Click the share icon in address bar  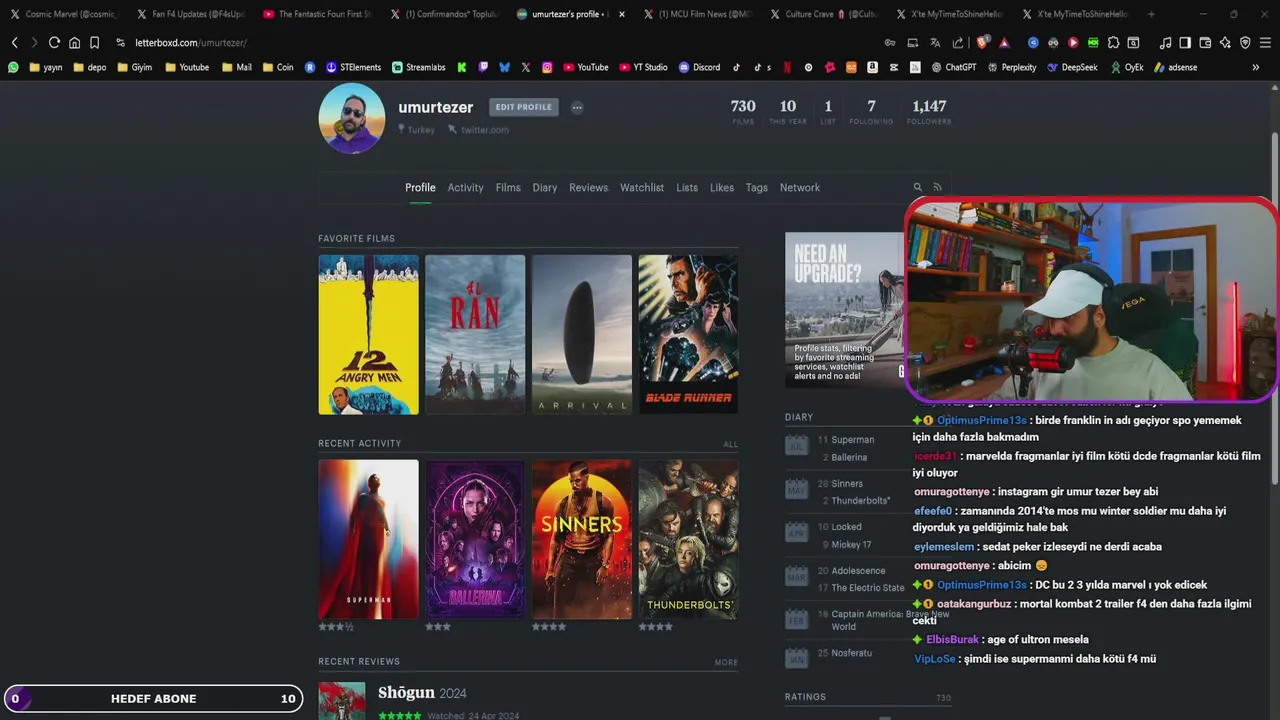tap(958, 43)
